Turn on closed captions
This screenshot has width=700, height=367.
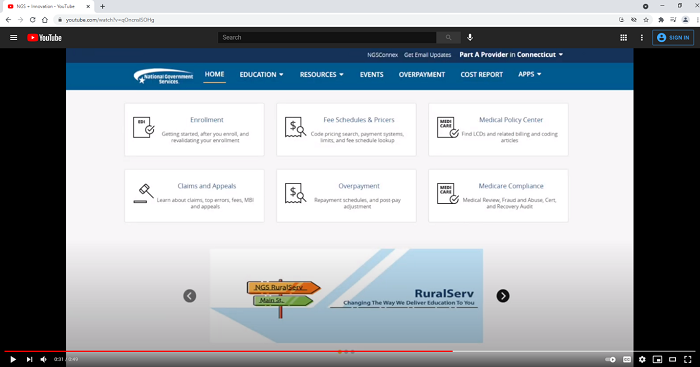pos(627,359)
